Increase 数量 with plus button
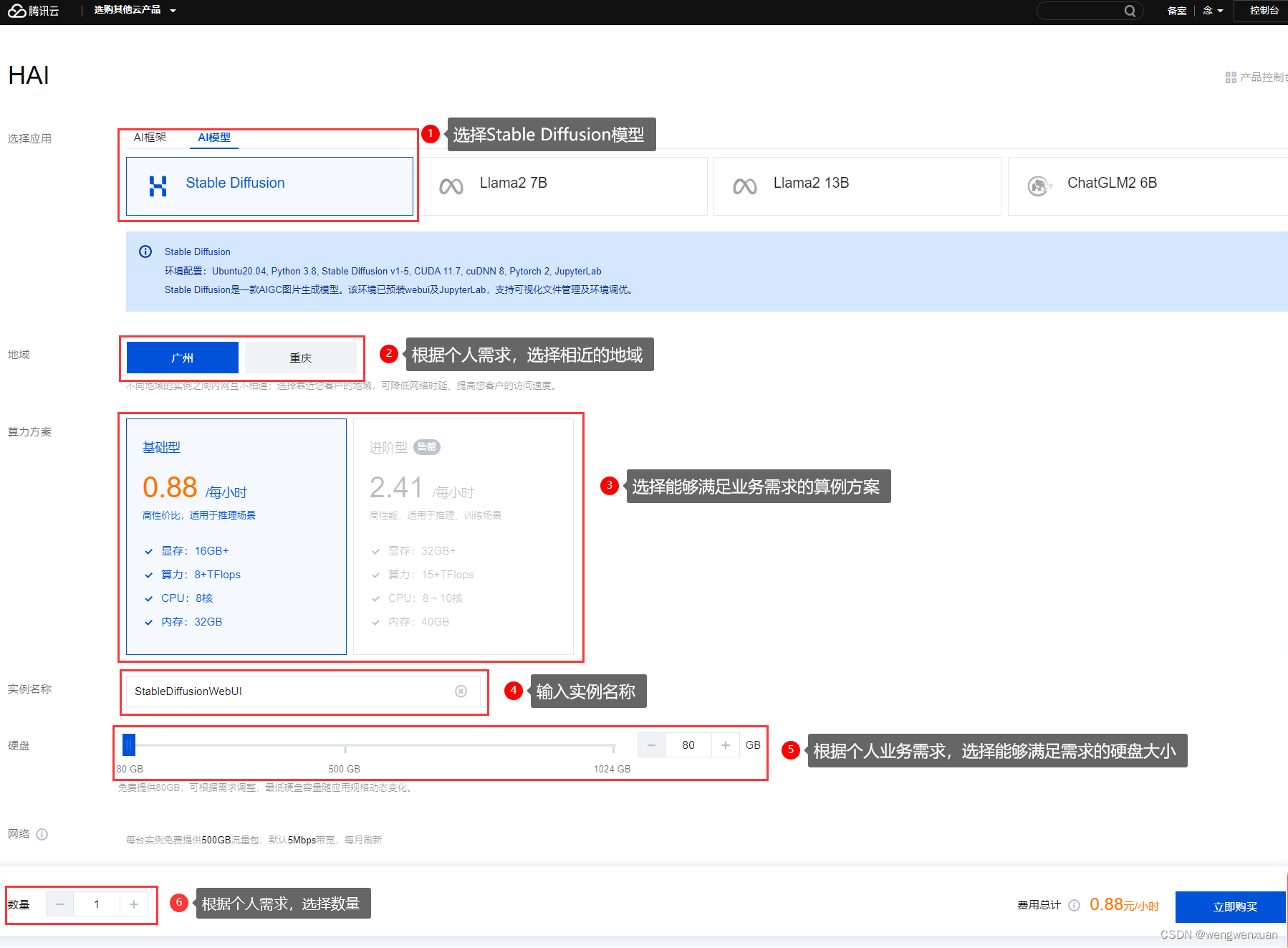 [134, 904]
